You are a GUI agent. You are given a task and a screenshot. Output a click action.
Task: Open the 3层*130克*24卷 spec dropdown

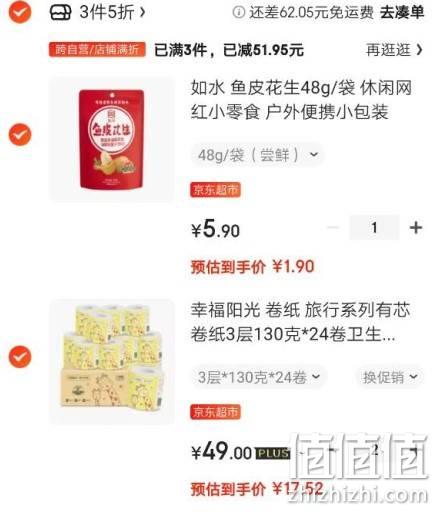[259, 377]
